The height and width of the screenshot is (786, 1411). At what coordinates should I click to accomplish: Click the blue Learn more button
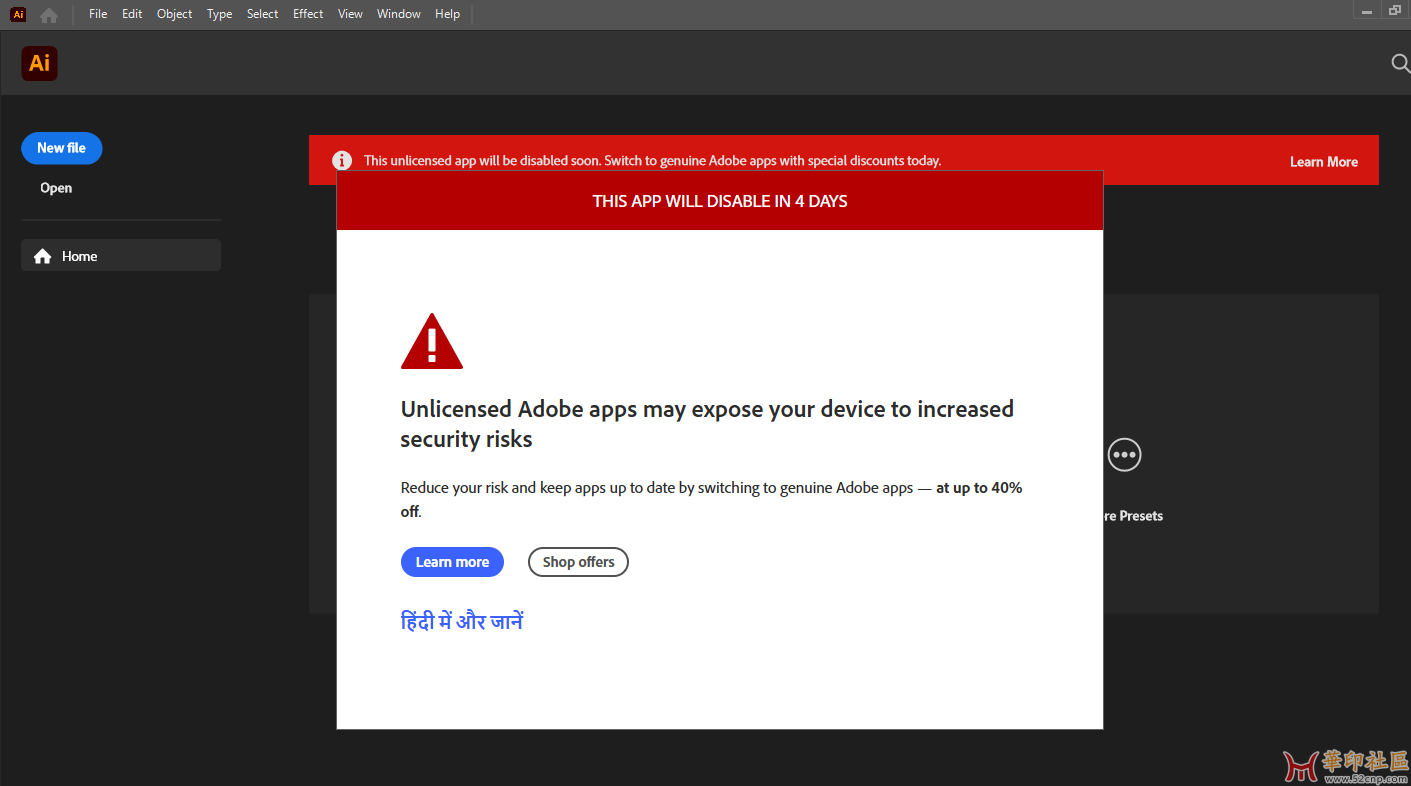tap(452, 562)
